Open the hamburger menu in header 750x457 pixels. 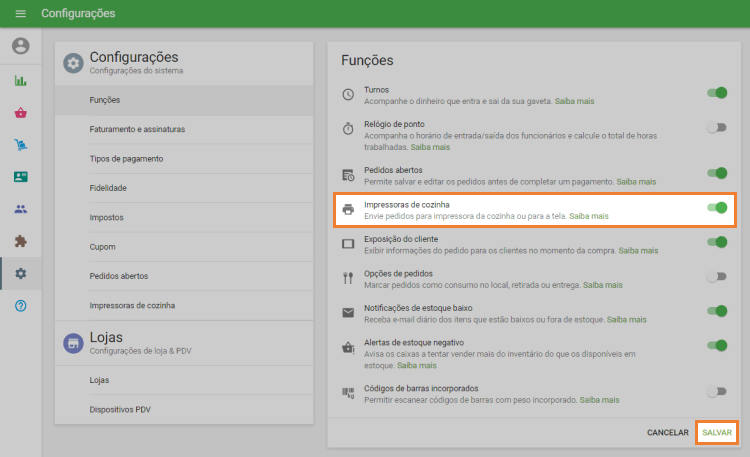coord(20,14)
